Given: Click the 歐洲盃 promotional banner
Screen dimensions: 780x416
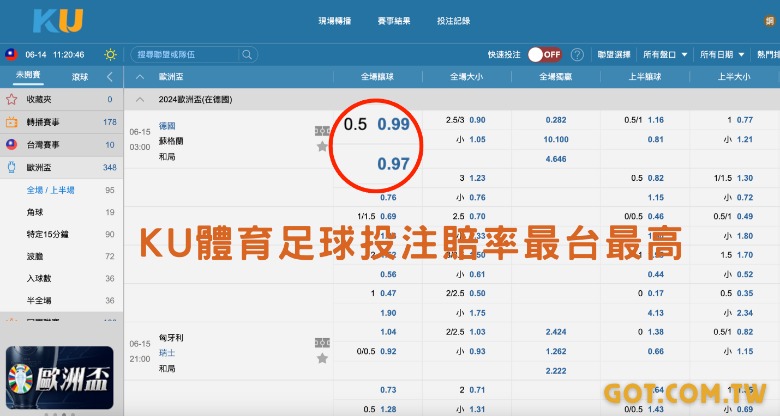Looking at the screenshot, I should pyautogui.click(x=60, y=378).
